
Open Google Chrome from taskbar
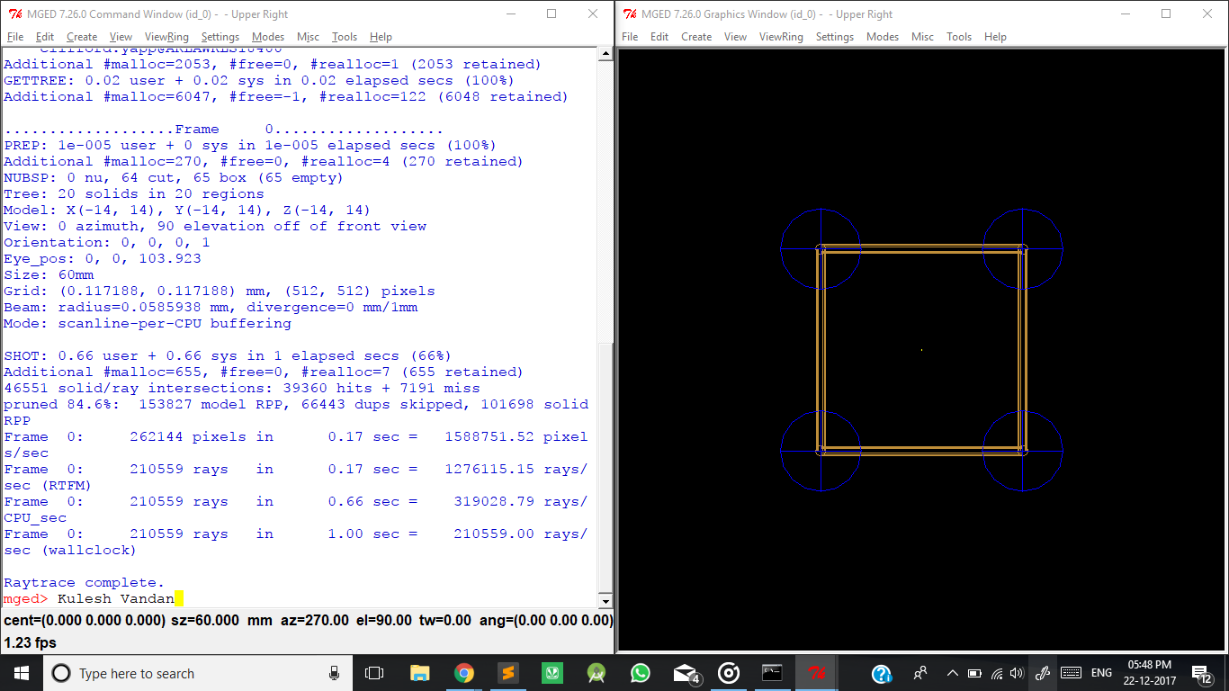(464, 673)
